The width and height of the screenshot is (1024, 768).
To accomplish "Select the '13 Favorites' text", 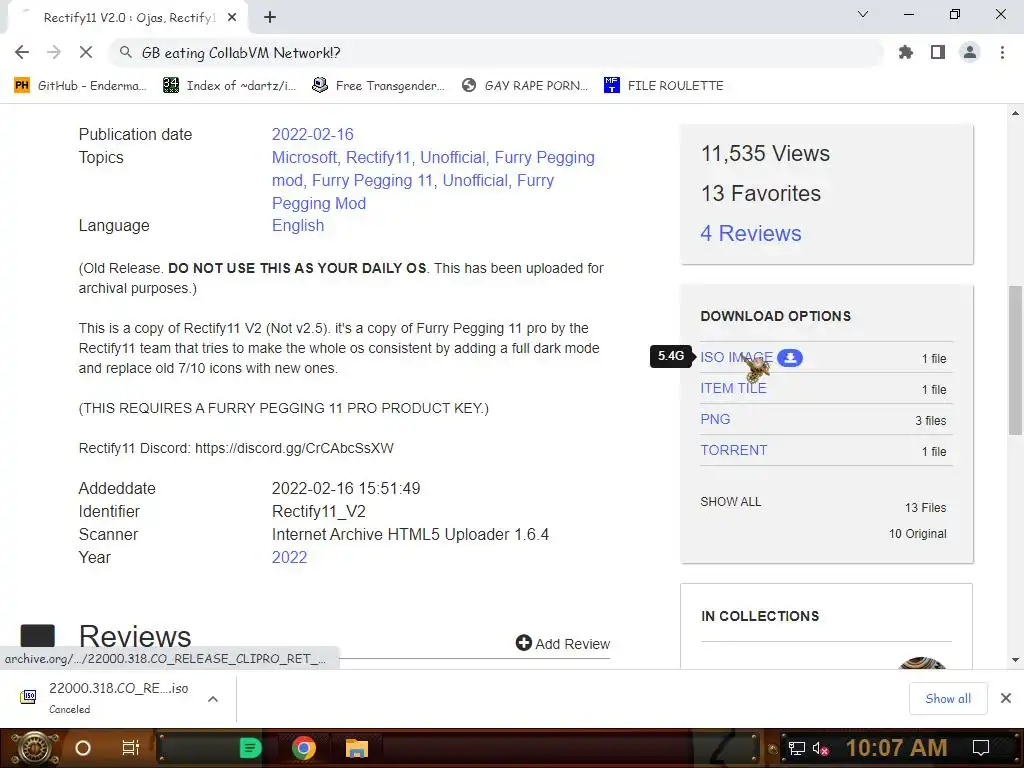I will click(x=761, y=193).
